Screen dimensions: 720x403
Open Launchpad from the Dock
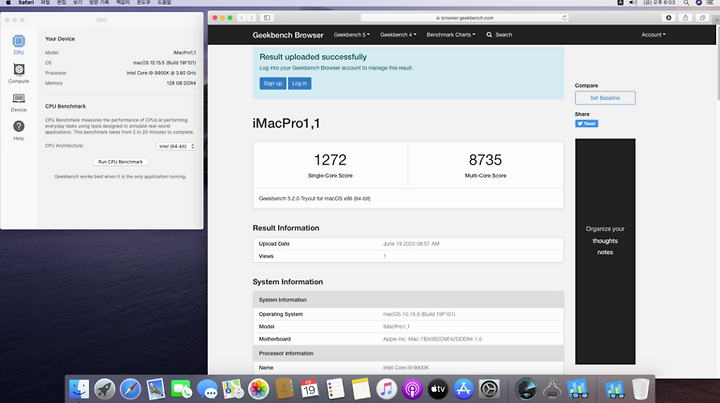(105, 389)
